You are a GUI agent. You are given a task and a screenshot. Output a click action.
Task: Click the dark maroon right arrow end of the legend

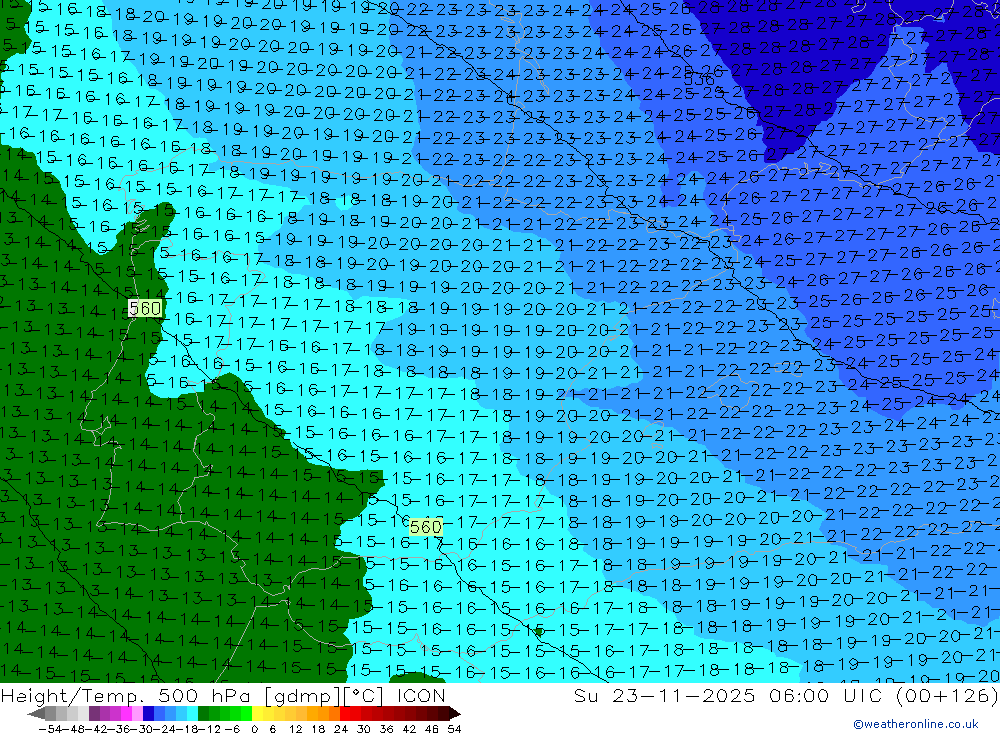tap(455, 714)
